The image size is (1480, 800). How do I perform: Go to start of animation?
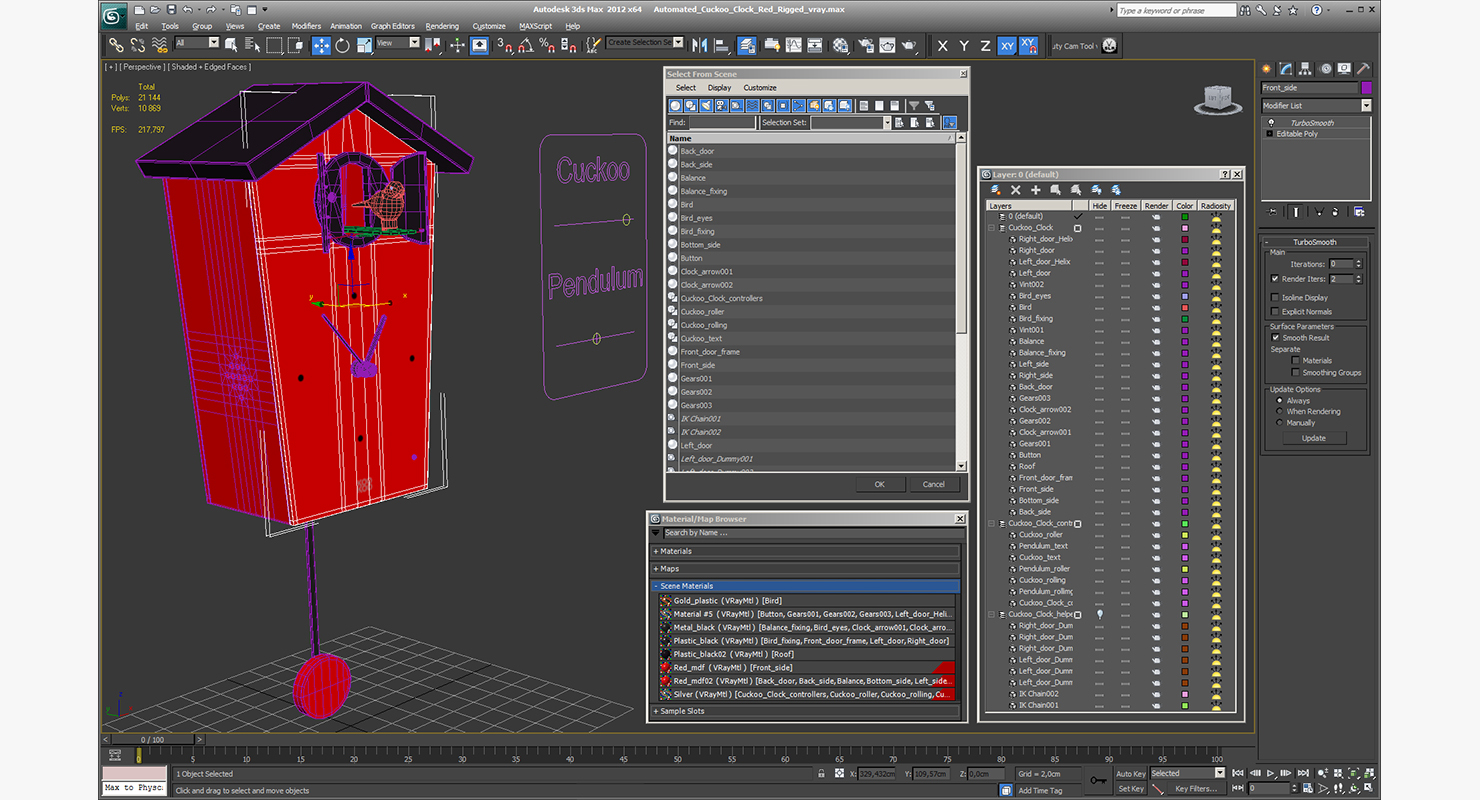click(1239, 773)
